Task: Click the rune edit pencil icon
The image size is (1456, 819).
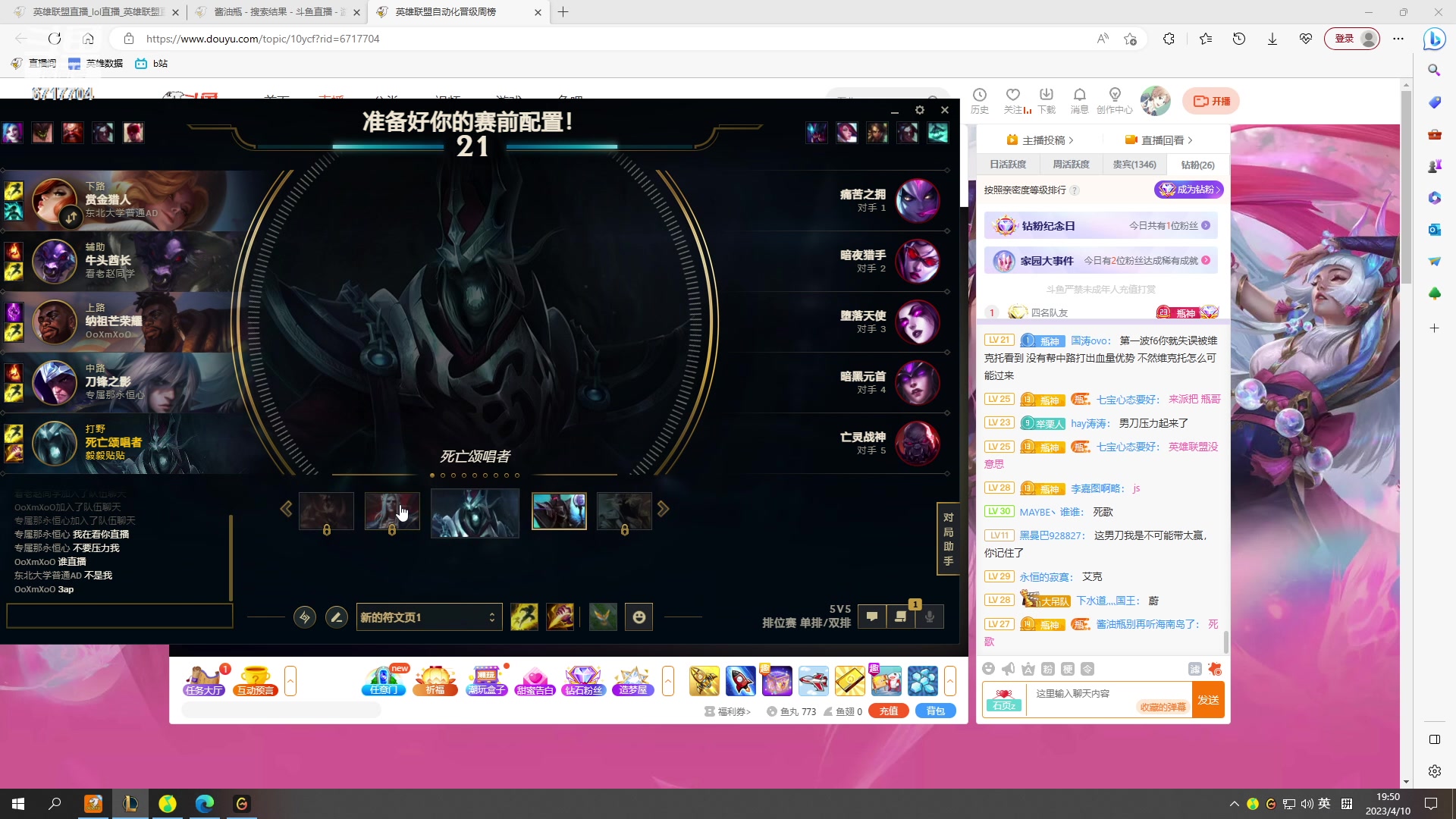Action: tap(336, 617)
